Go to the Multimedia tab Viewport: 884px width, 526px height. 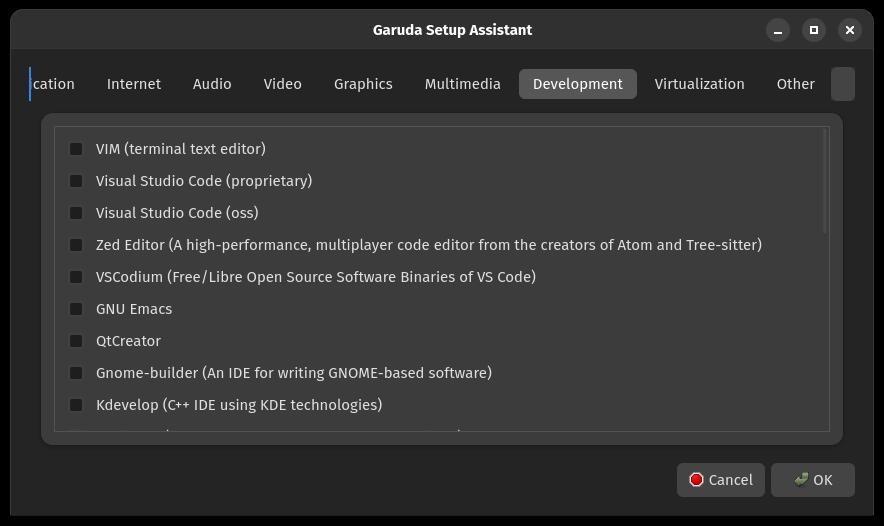462,84
